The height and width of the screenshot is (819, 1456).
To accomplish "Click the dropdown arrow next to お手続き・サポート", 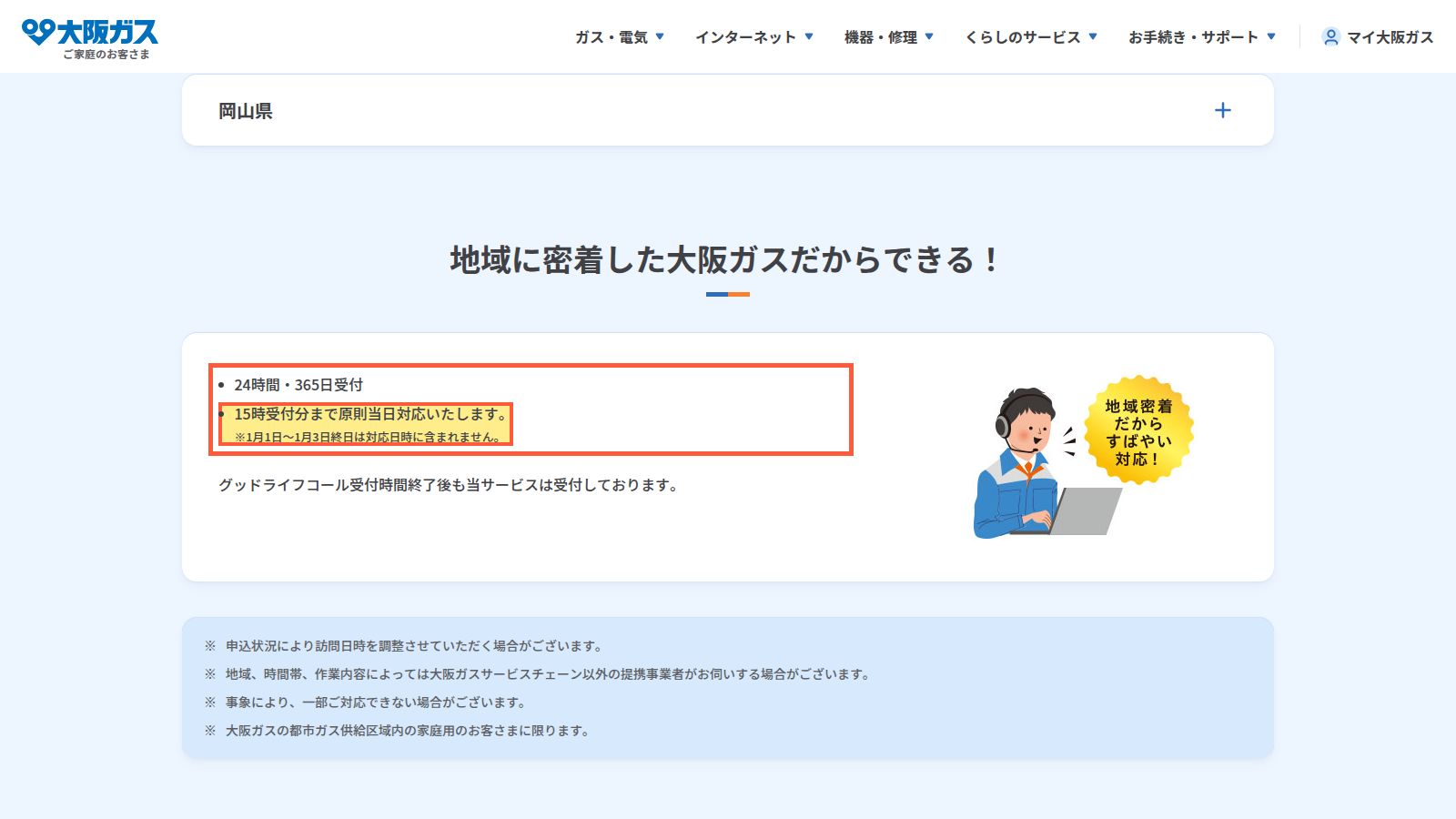I will (1271, 37).
